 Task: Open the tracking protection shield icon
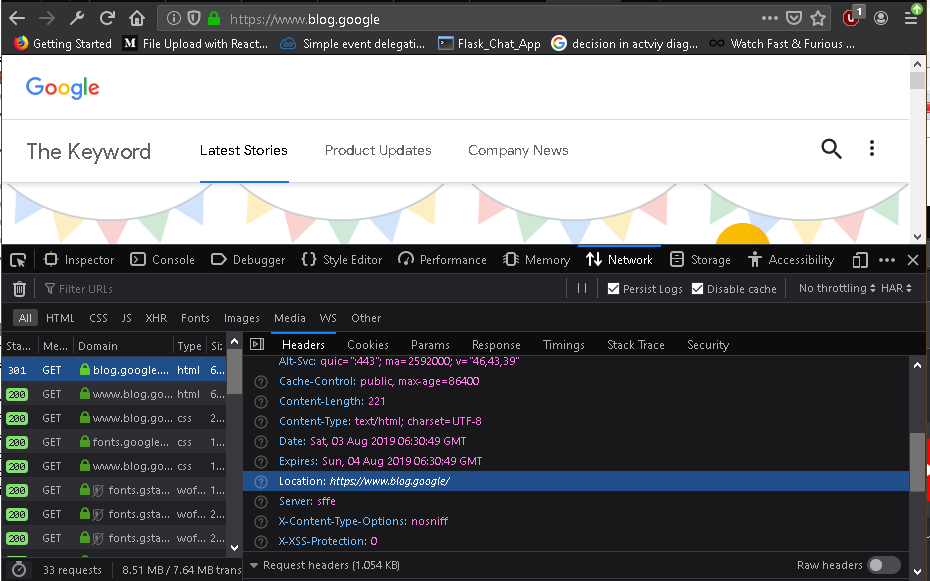click(194, 19)
